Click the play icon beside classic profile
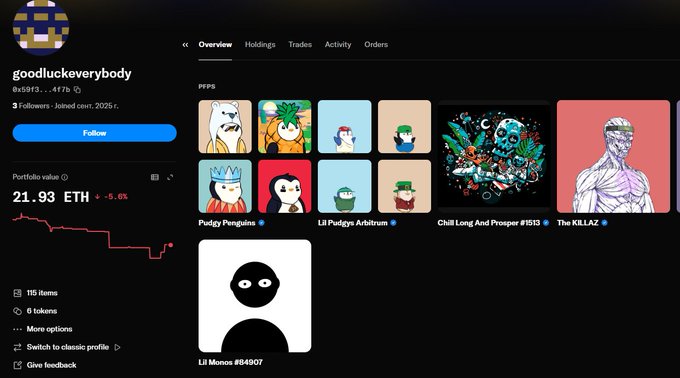 (118, 347)
